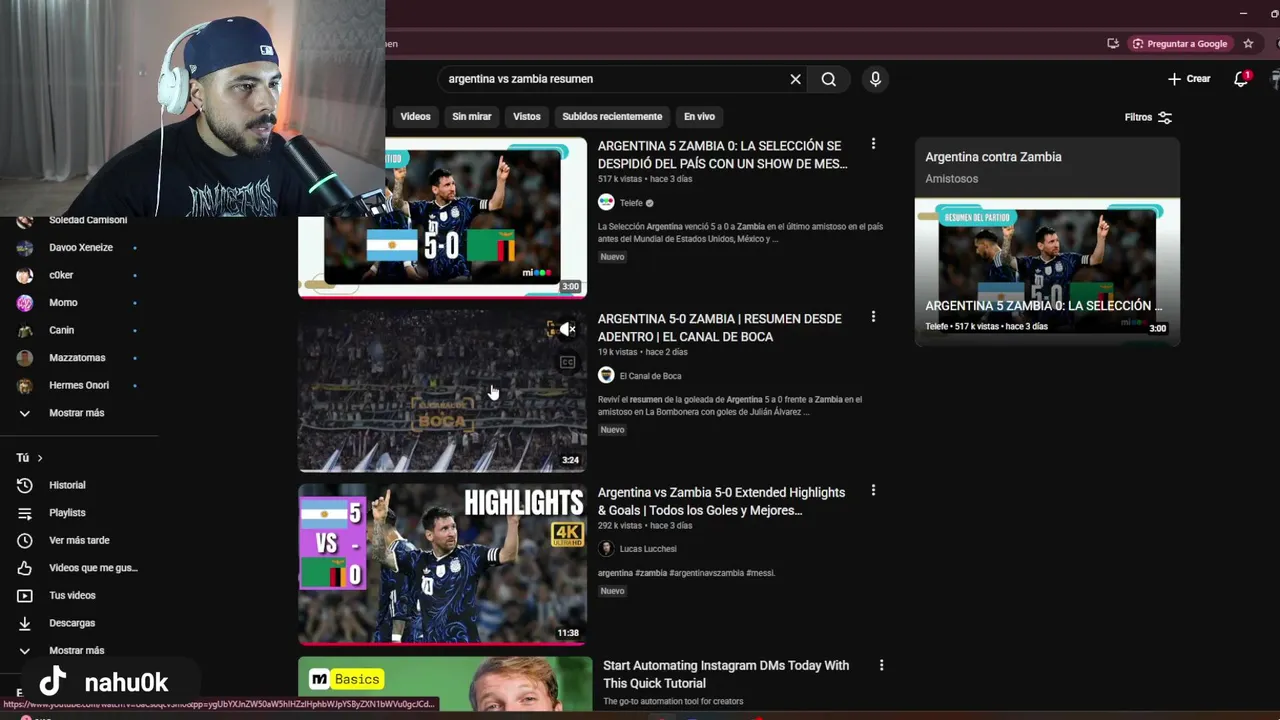
Task: Open the notifications bell
Action: coord(1241,78)
